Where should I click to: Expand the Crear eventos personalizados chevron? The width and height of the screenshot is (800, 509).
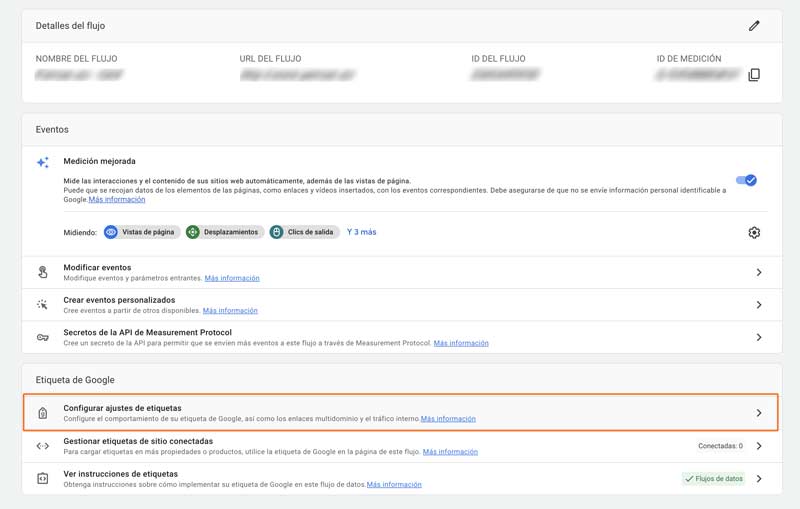(x=759, y=304)
